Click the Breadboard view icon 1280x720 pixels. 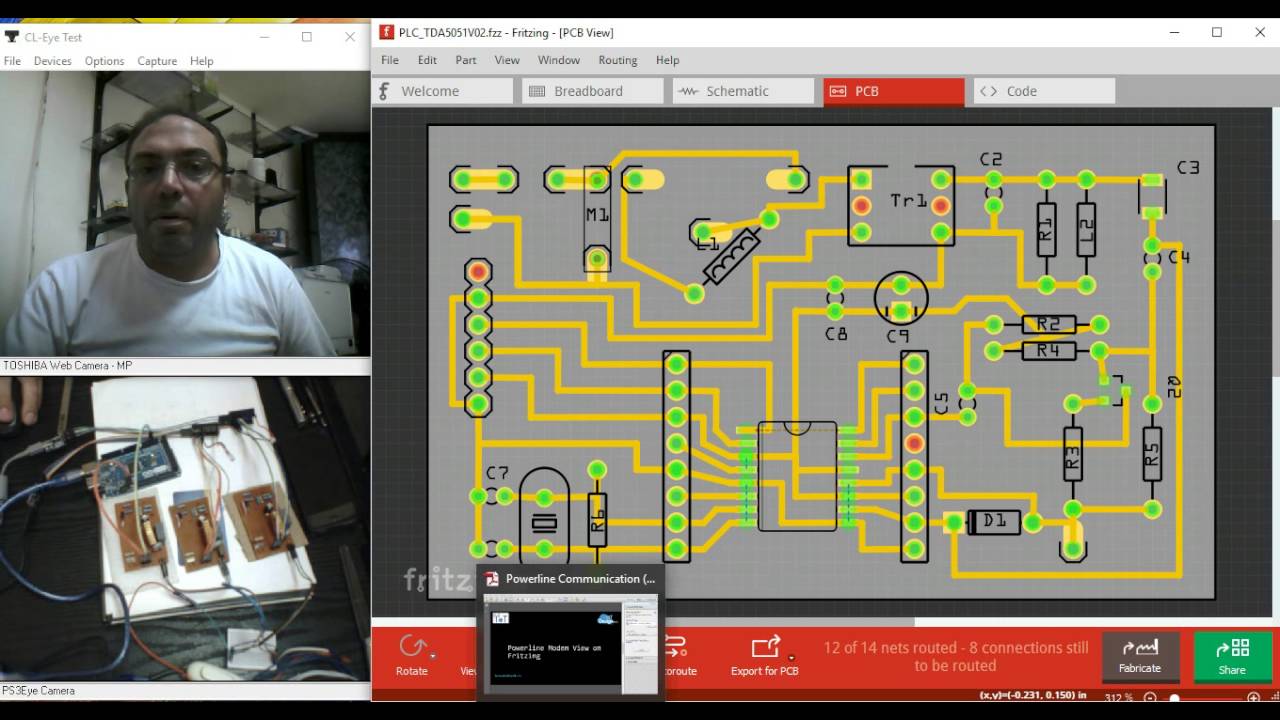(539, 90)
